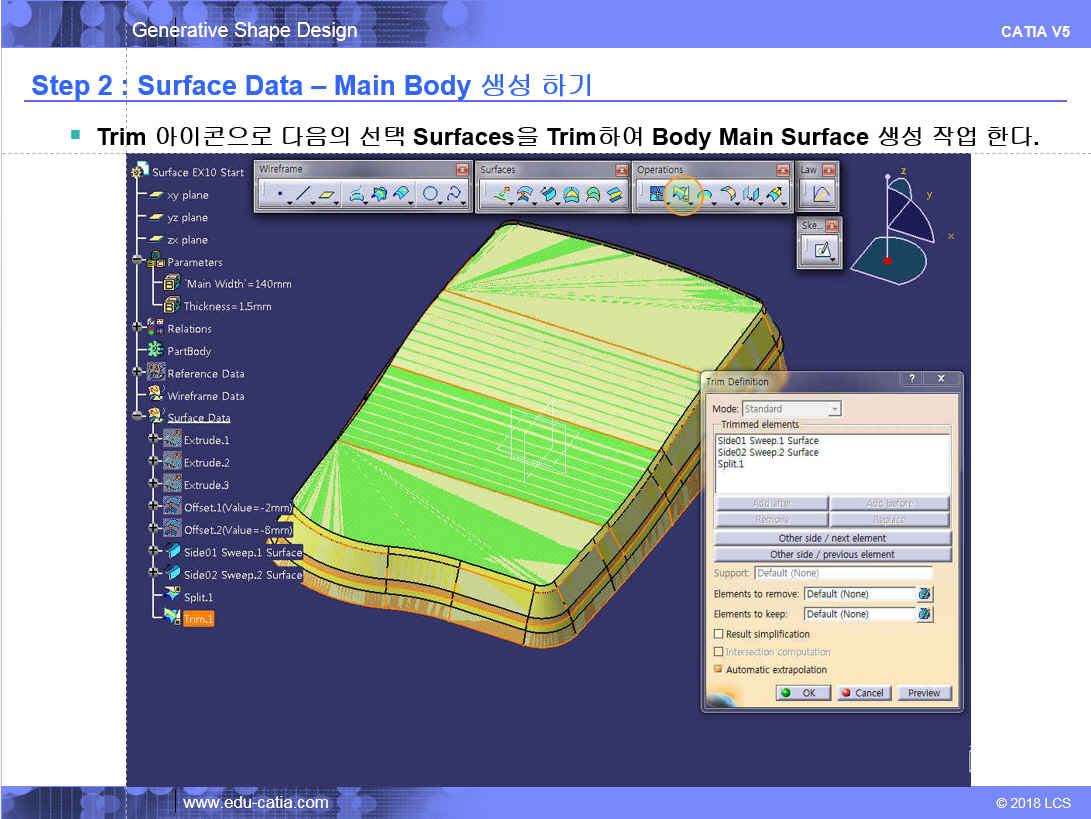The width and height of the screenshot is (1091, 819).
Task: Click the icon next to Elements to remove
Action: (924, 594)
